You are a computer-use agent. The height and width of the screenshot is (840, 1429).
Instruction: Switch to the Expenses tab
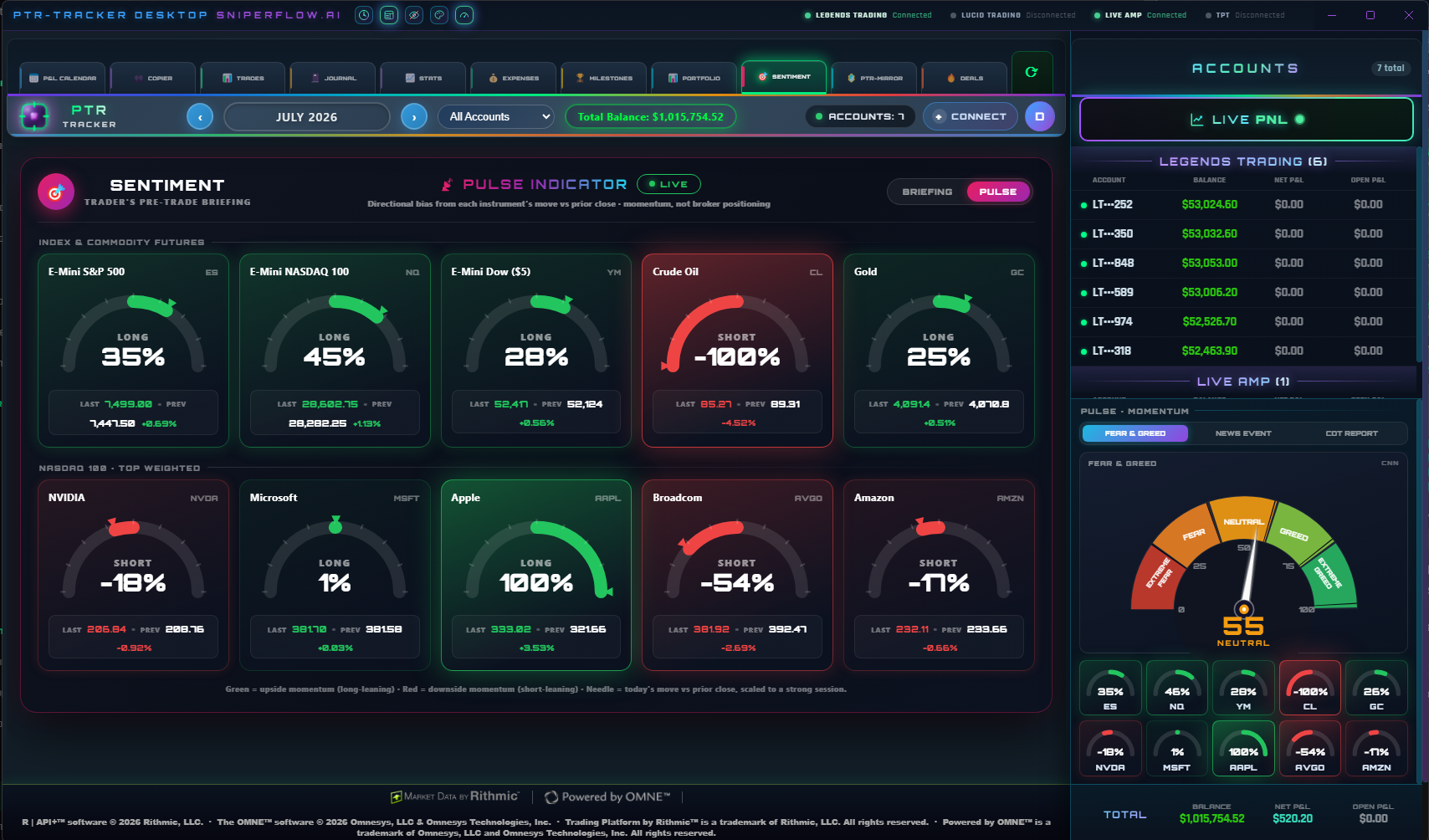[x=515, y=78]
